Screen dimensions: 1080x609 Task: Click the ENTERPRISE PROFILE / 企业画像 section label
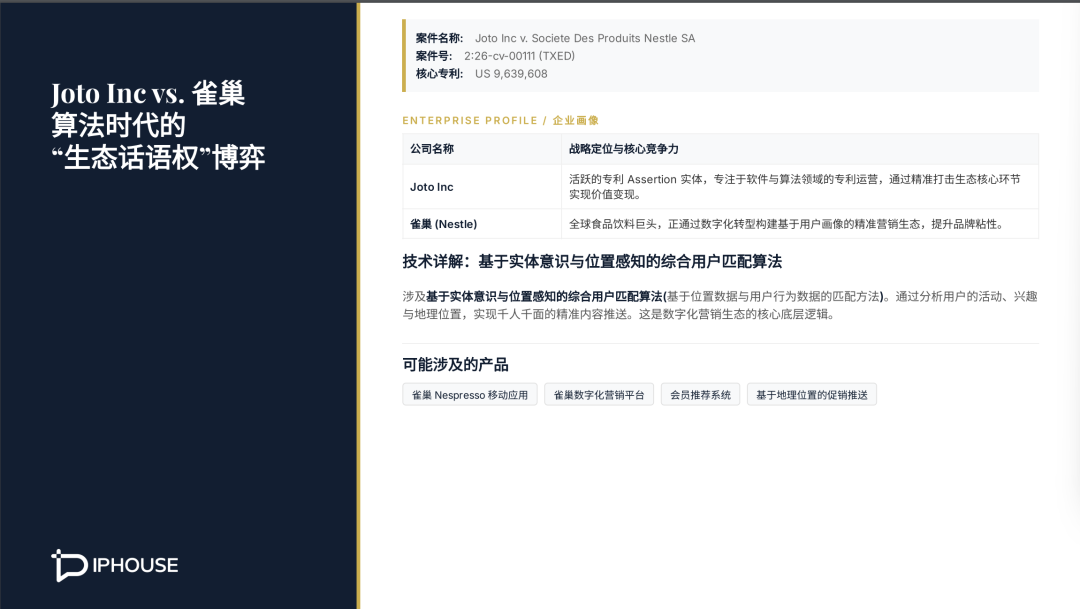pyautogui.click(x=500, y=120)
